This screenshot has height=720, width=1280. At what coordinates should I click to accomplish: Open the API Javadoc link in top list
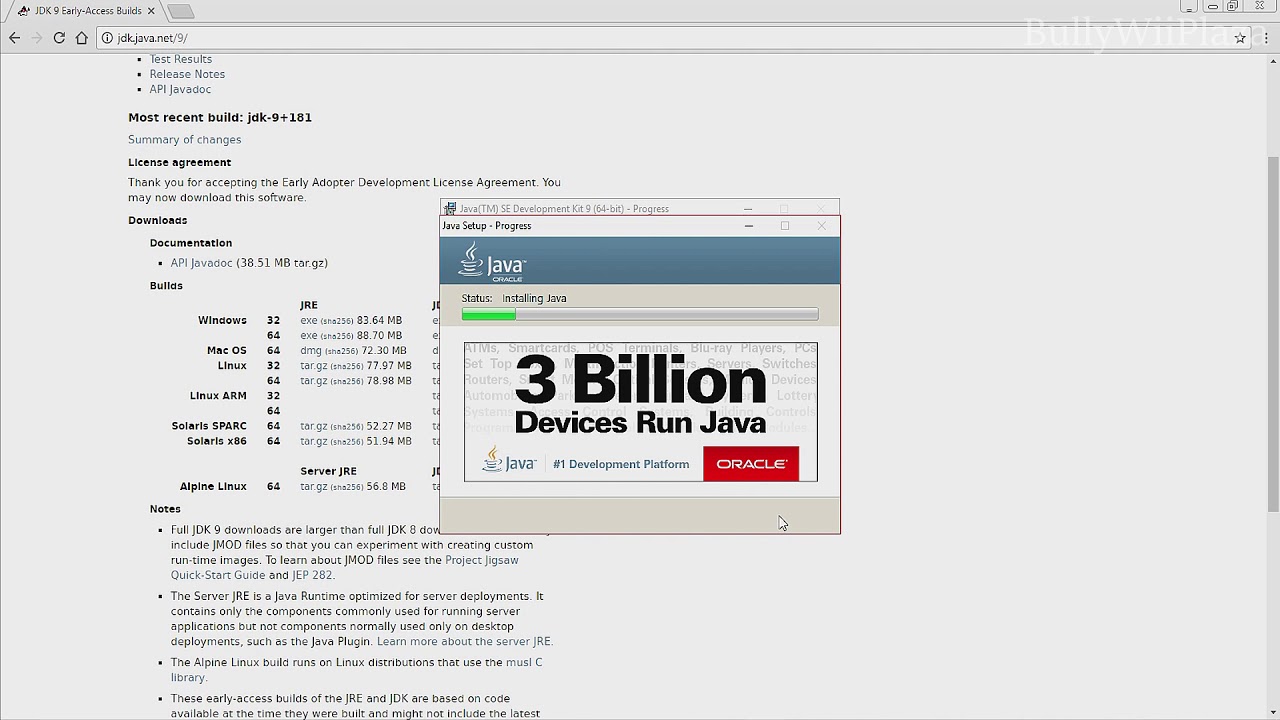pos(180,89)
